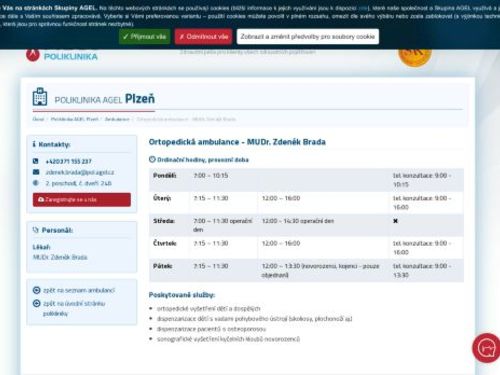Accept all cookies with 'Přijmout vše'

pos(145,37)
